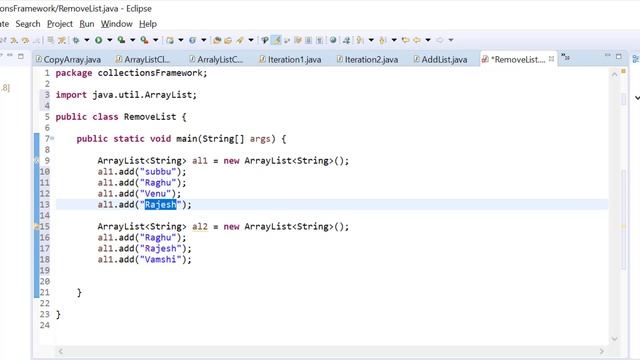Click the selected word "Rajesh" on line 13
Image resolution: width=640 pixels, height=360 pixels.
161,204
